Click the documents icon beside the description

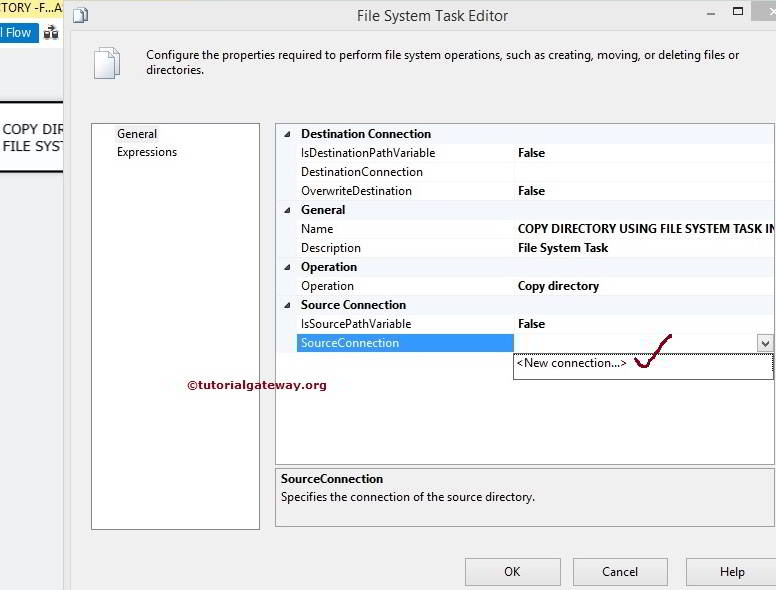tap(106, 62)
